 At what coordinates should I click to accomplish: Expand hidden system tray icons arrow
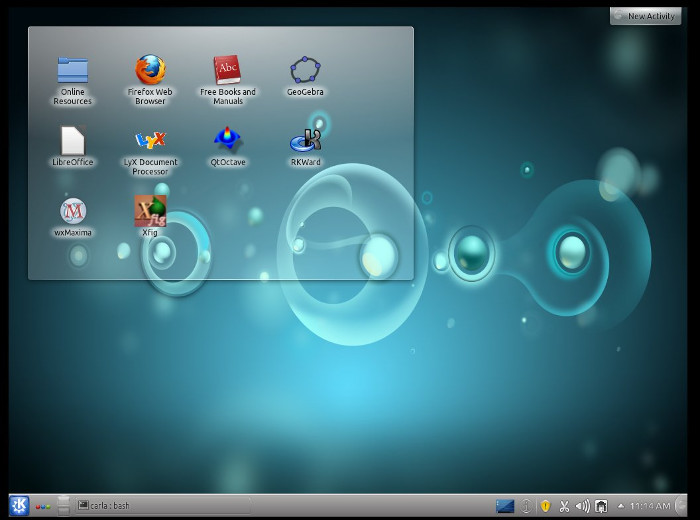click(x=621, y=506)
